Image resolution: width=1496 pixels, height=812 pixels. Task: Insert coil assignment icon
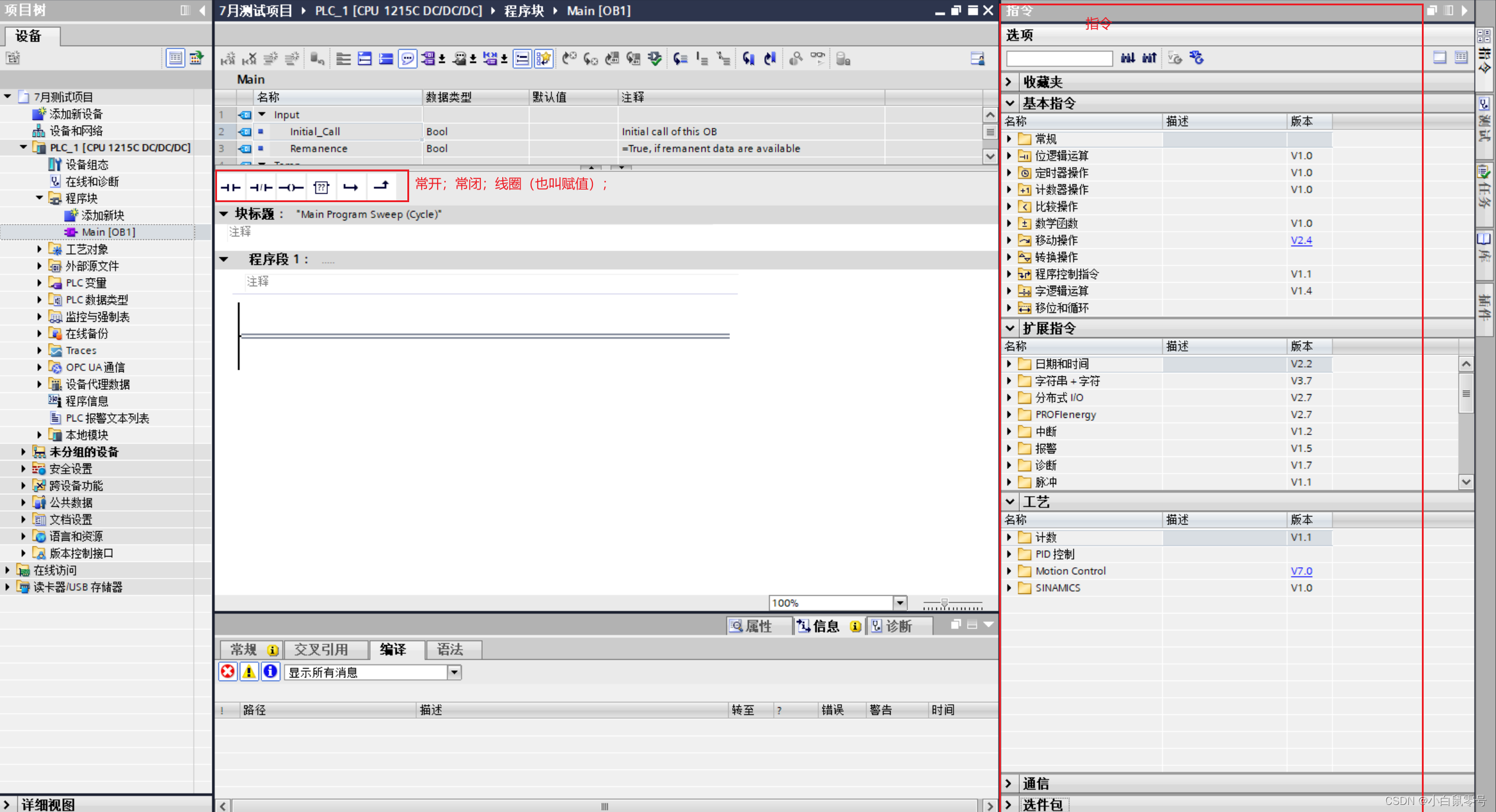pyautogui.click(x=291, y=187)
